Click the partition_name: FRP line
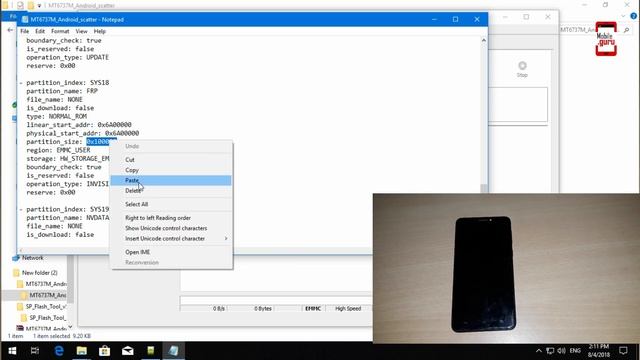The image size is (640, 360). point(62,91)
